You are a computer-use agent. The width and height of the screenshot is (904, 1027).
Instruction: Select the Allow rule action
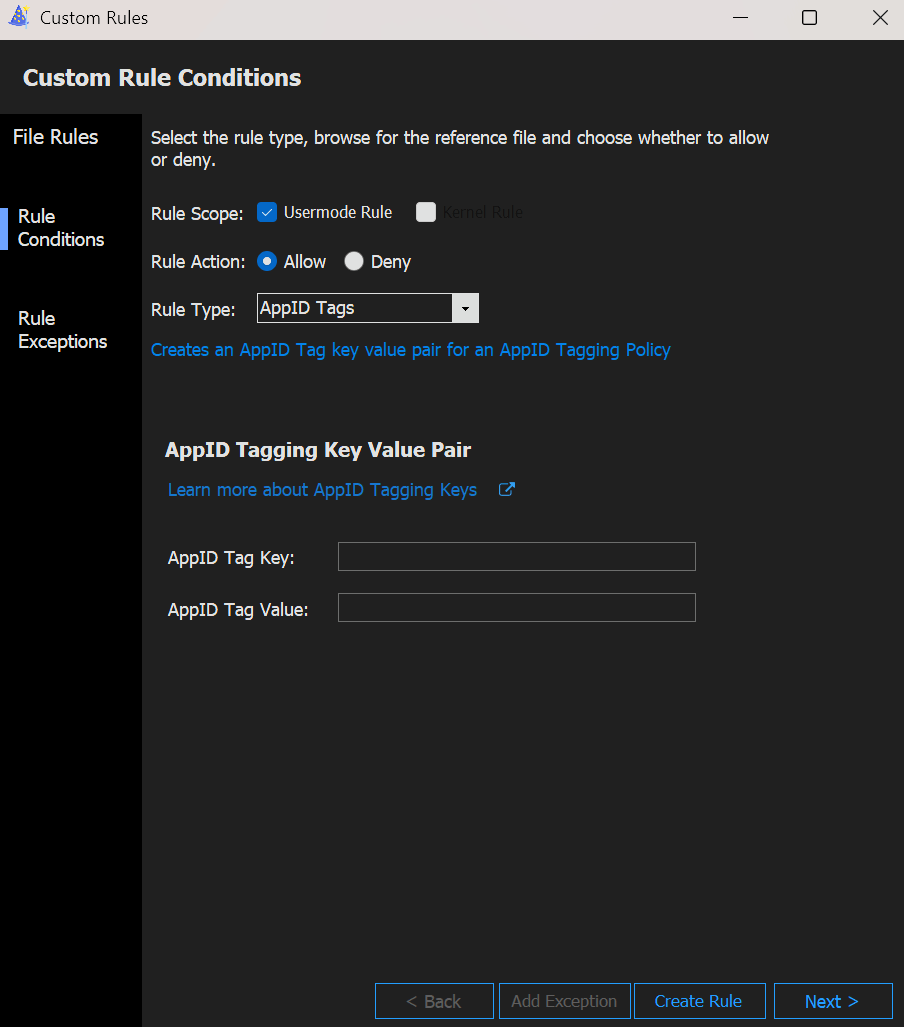[x=267, y=262]
